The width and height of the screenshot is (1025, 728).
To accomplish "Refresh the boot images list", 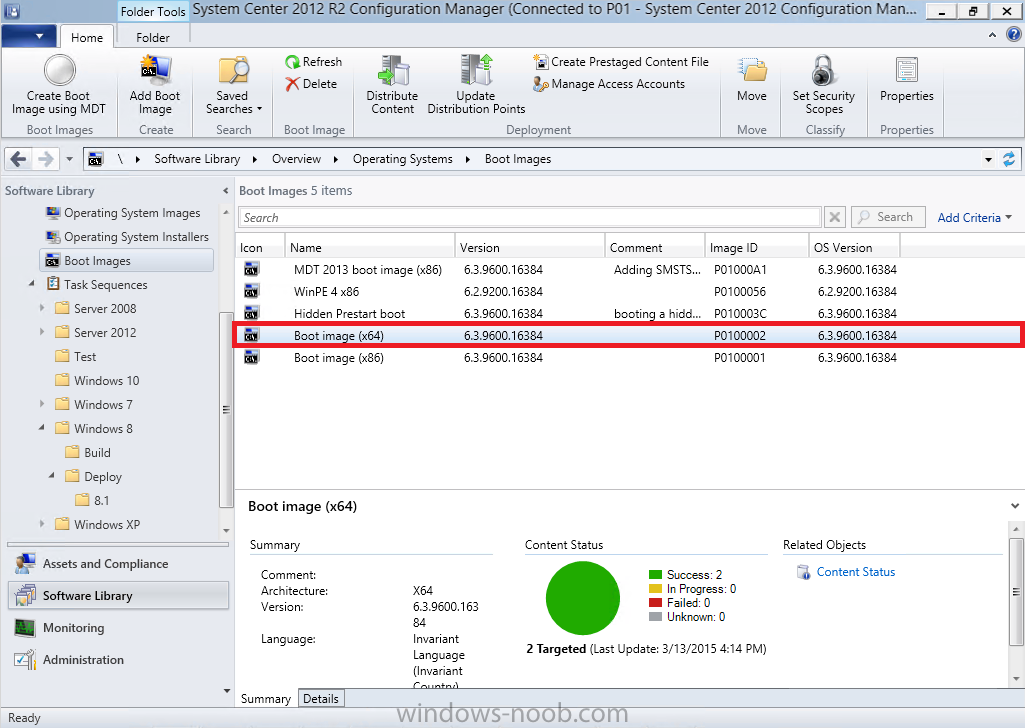I will click(x=313, y=61).
